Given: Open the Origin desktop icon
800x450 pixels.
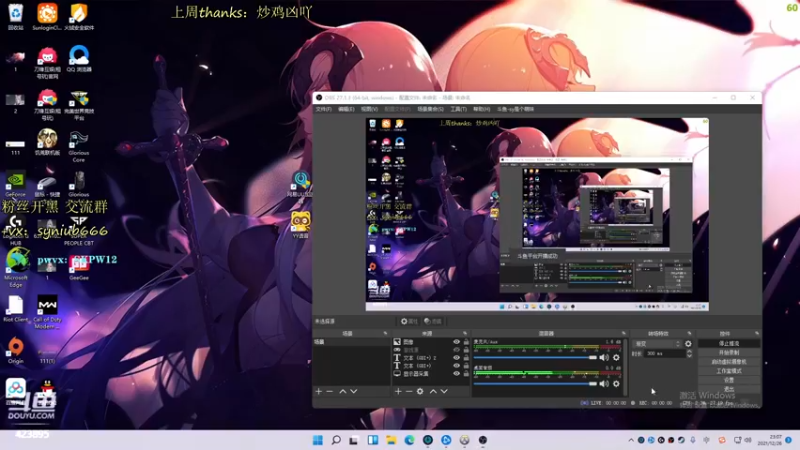Looking at the screenshot, I should pyautogui.click(x=16, y=351).
